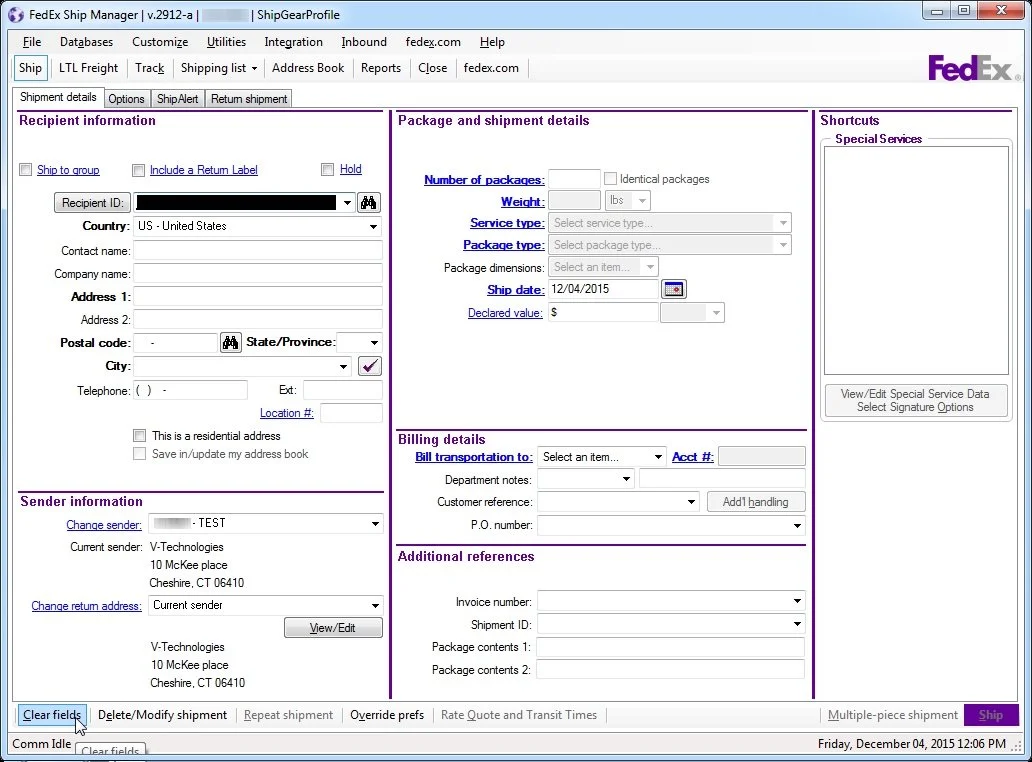Select LTL Freight in toolbar

(88, 68)
